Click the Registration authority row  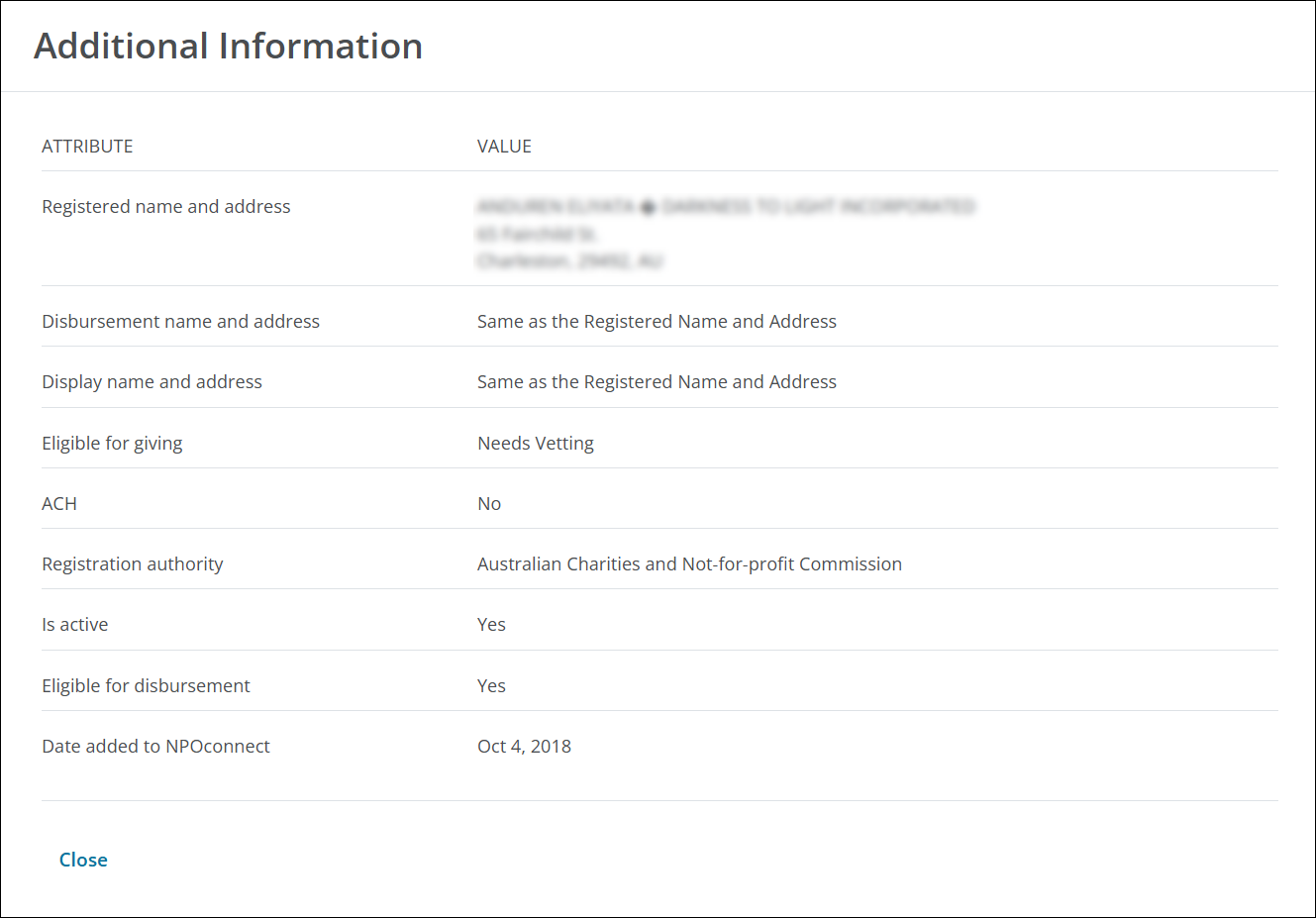(132, 563)
